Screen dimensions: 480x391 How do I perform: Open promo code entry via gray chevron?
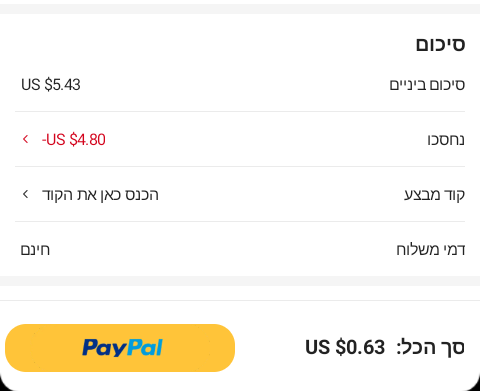click(x=25, y=194)
